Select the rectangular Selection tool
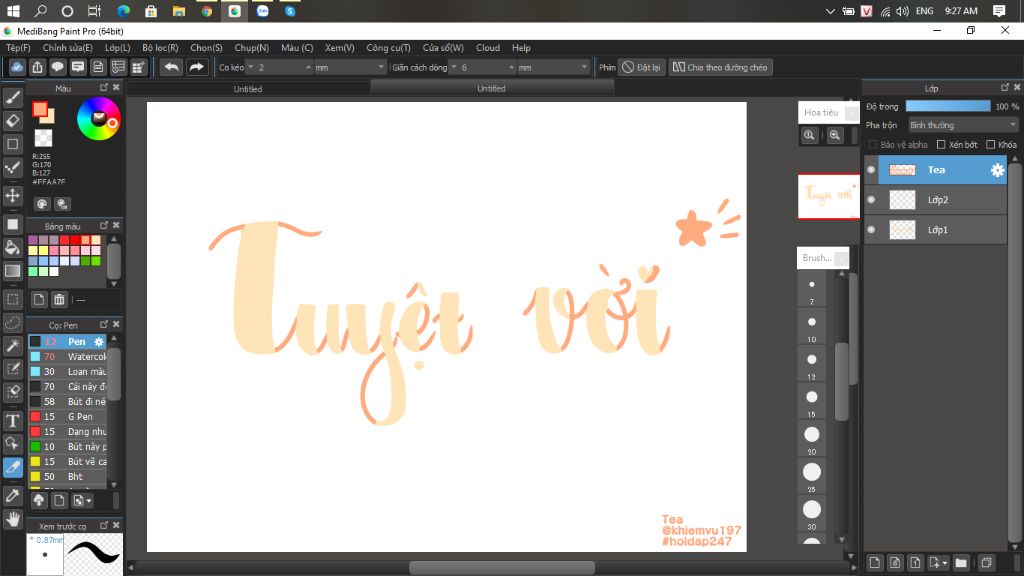Screen dimensions: 1024x576 12,300
